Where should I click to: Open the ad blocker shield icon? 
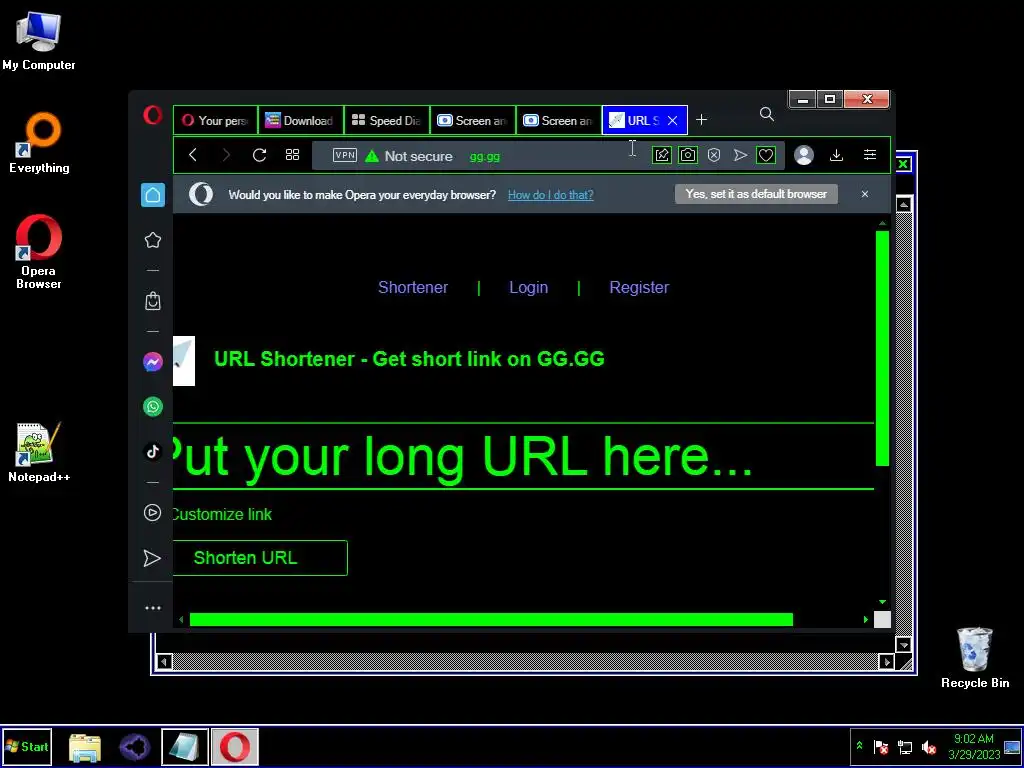714,155
